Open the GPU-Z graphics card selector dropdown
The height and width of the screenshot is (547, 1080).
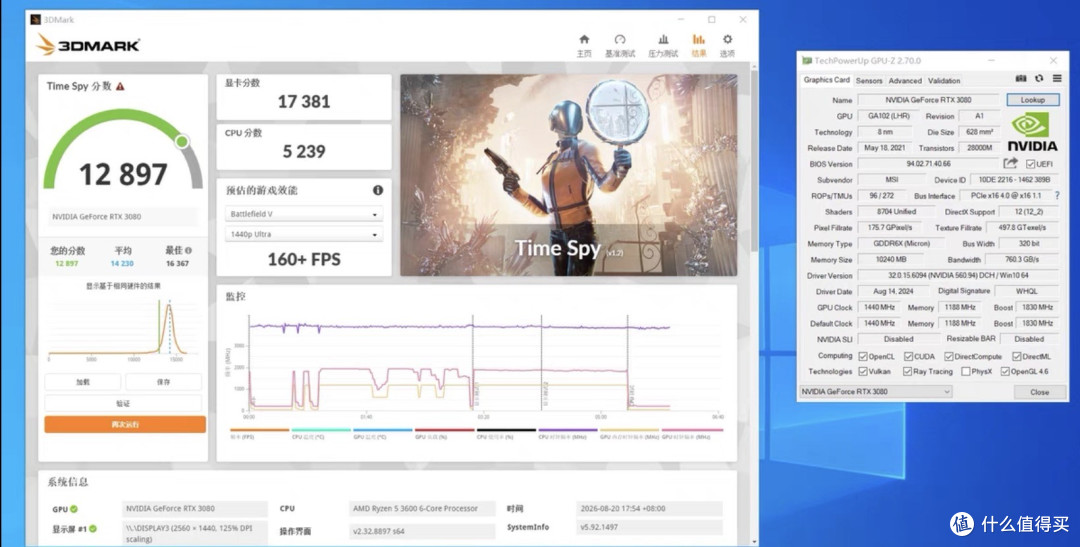click(875, 391)
